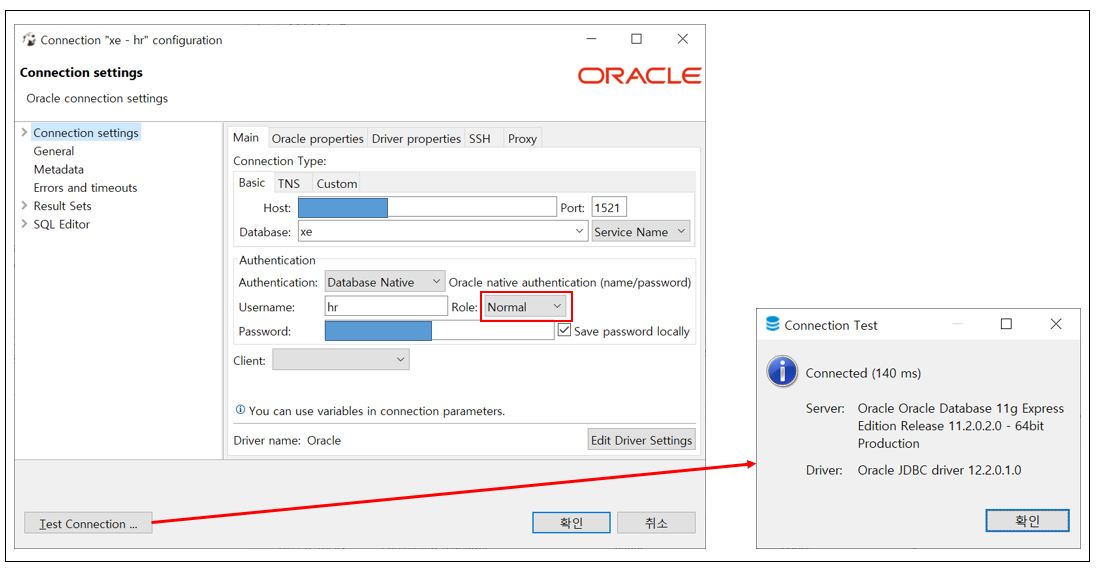Image resolution: width=1100 pixels, height=568 pixels.
Task: Click the Host input field
Action: pyautogui.click(x=427, y=208)
